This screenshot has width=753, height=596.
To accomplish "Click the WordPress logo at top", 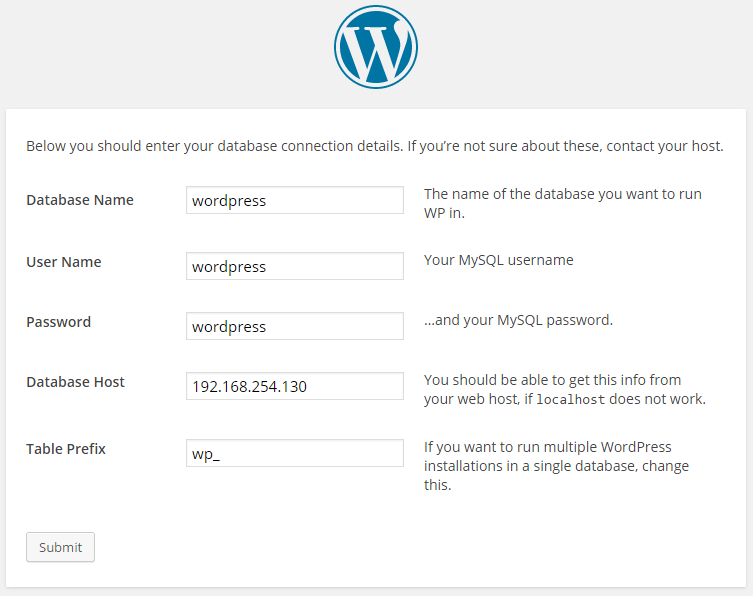I will 376,47.
